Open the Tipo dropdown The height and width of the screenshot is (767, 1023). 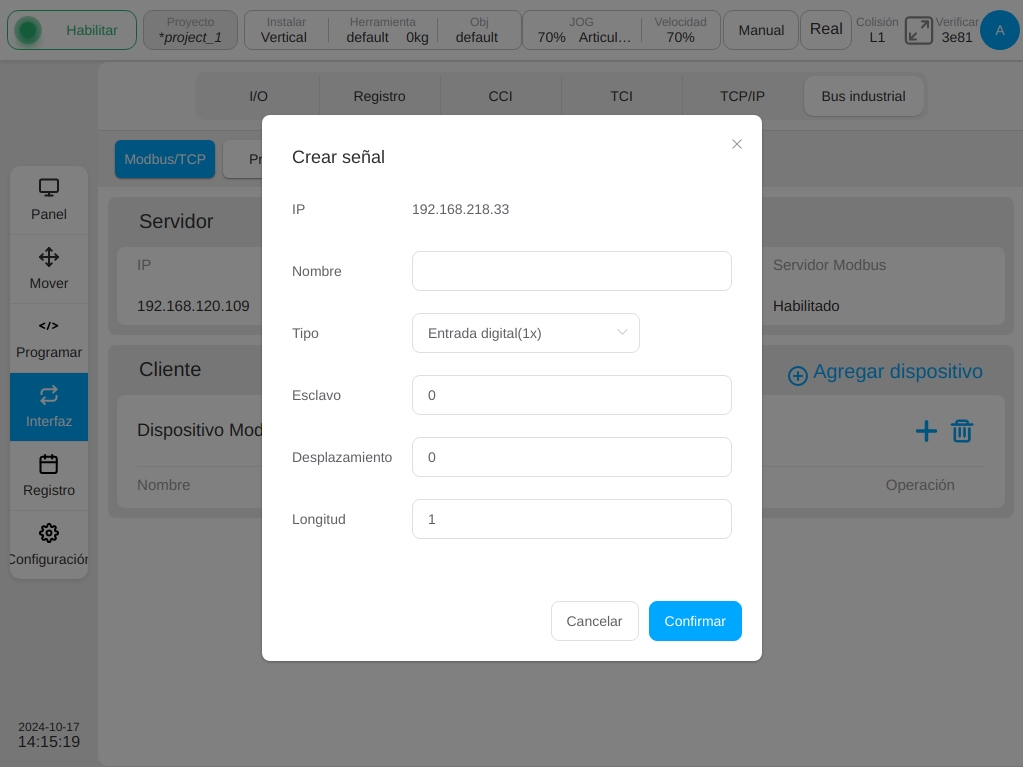(526, 333)
